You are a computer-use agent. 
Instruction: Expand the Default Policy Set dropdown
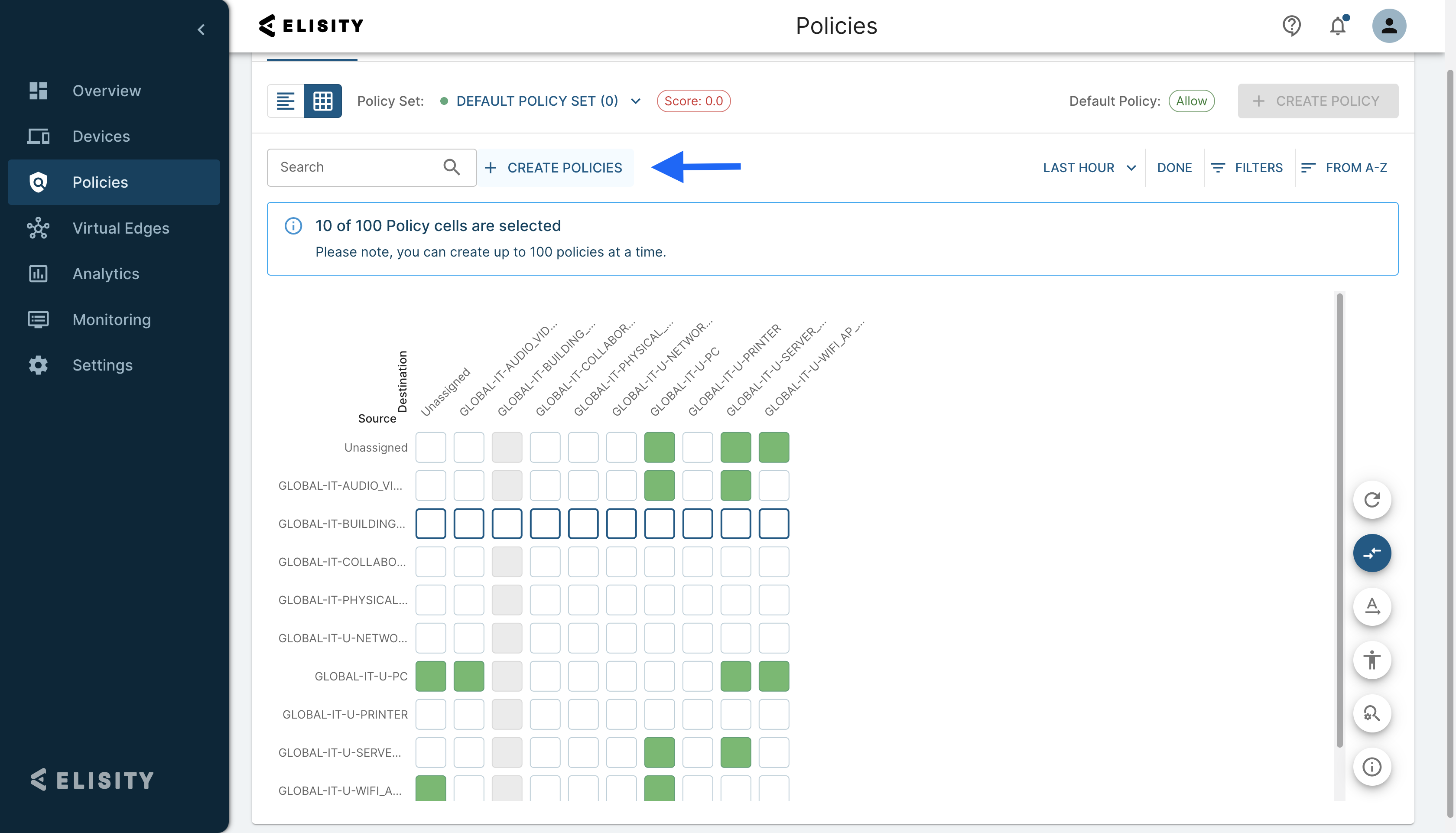(x=540, y=101)
